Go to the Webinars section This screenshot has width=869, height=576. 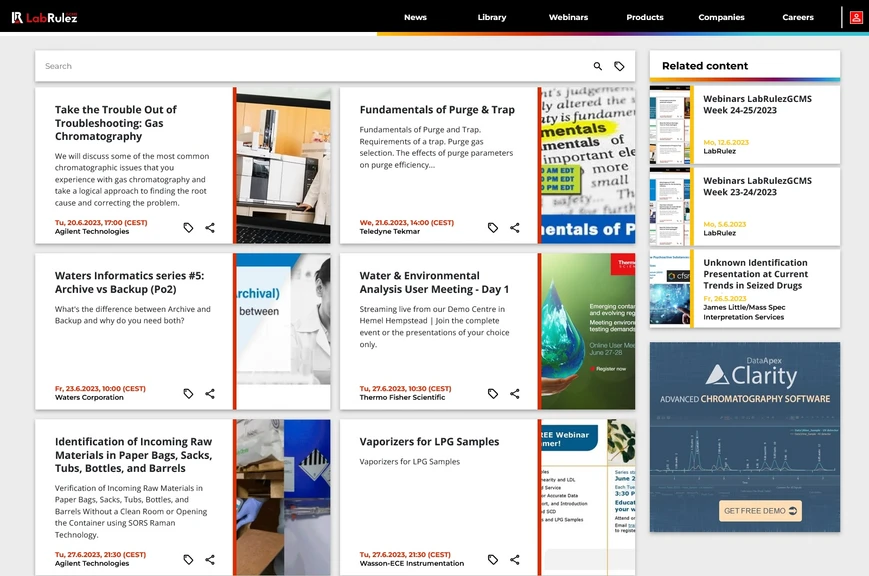tap(568, 17)
